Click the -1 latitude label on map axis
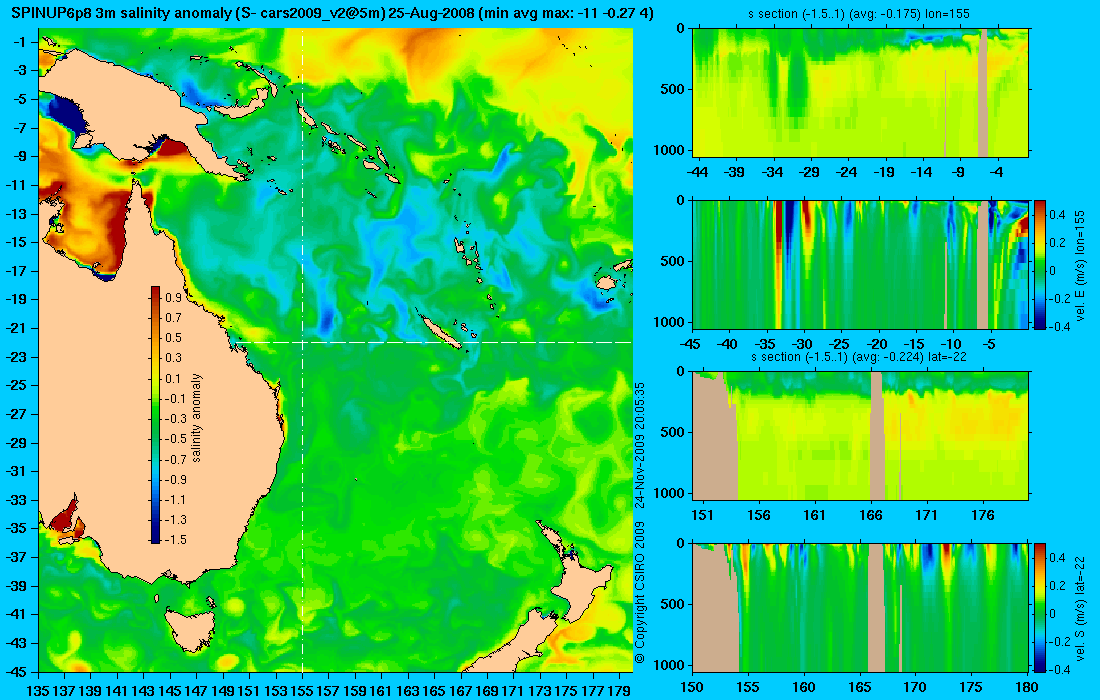Image resolution: width=1100 pixels, height=700 pixels. pyautogui.click(x=21, y=42)
